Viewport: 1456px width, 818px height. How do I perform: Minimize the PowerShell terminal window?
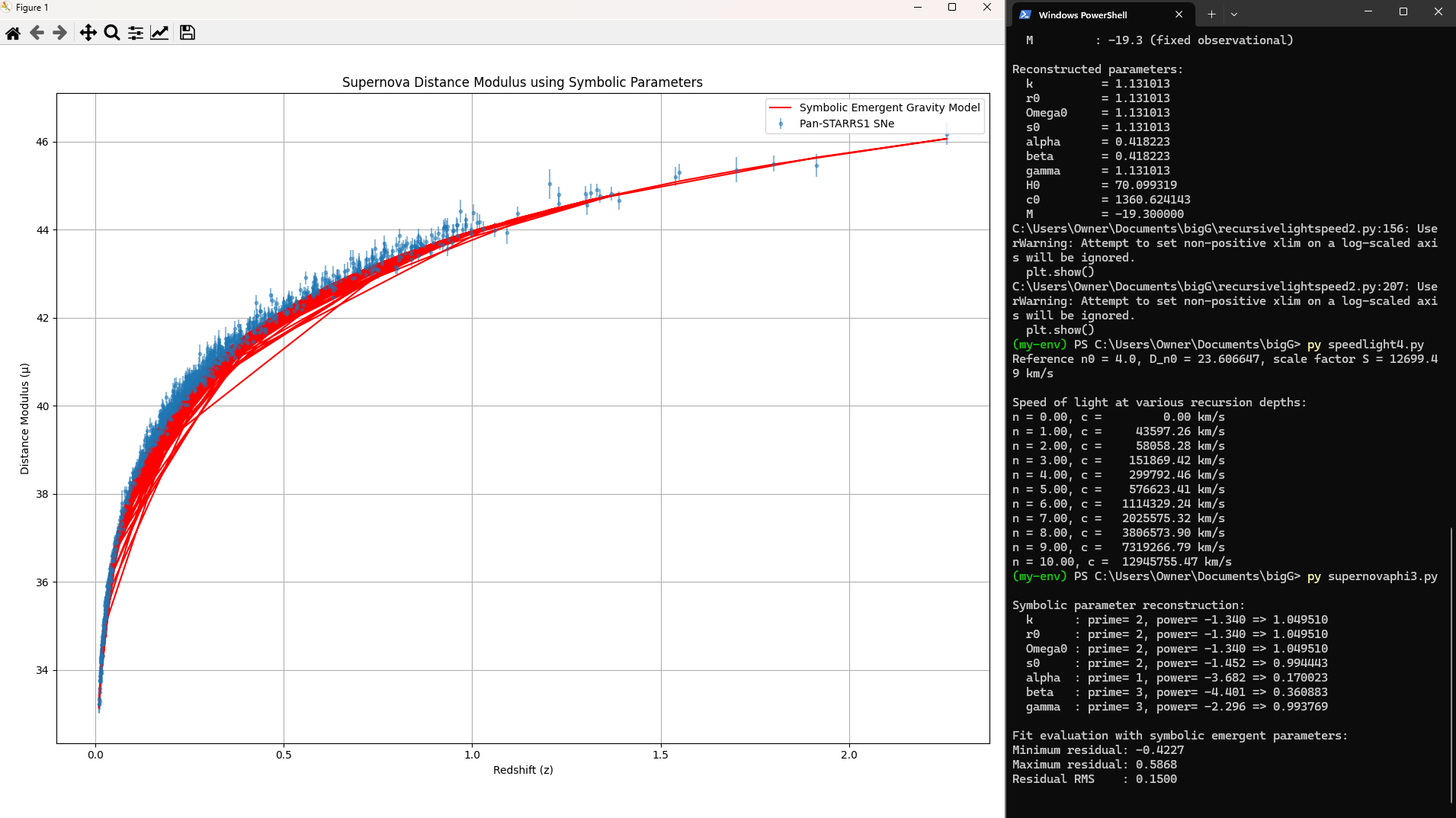[x=1368, y=11]
